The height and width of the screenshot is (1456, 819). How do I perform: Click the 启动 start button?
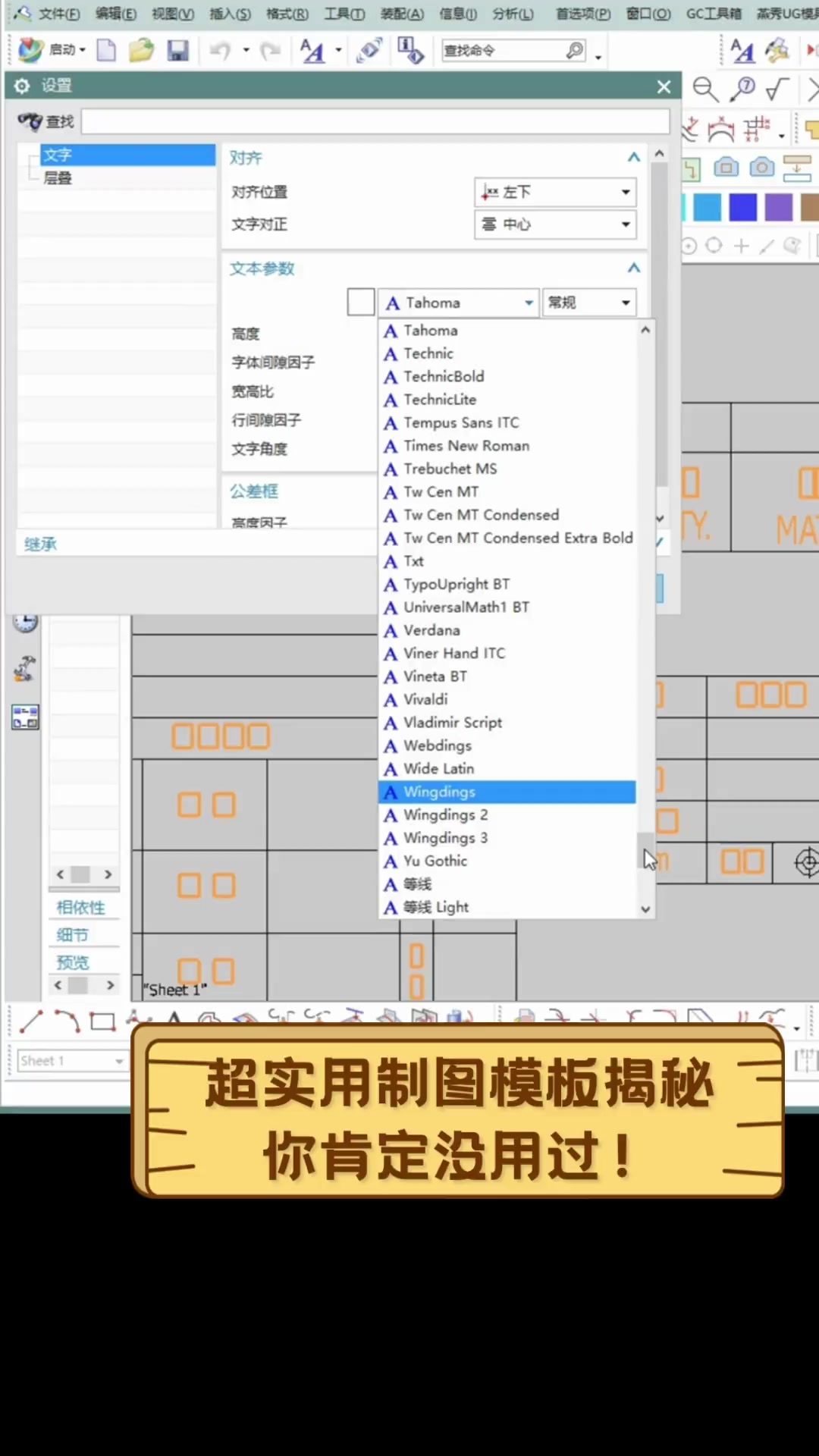point(52,50)
